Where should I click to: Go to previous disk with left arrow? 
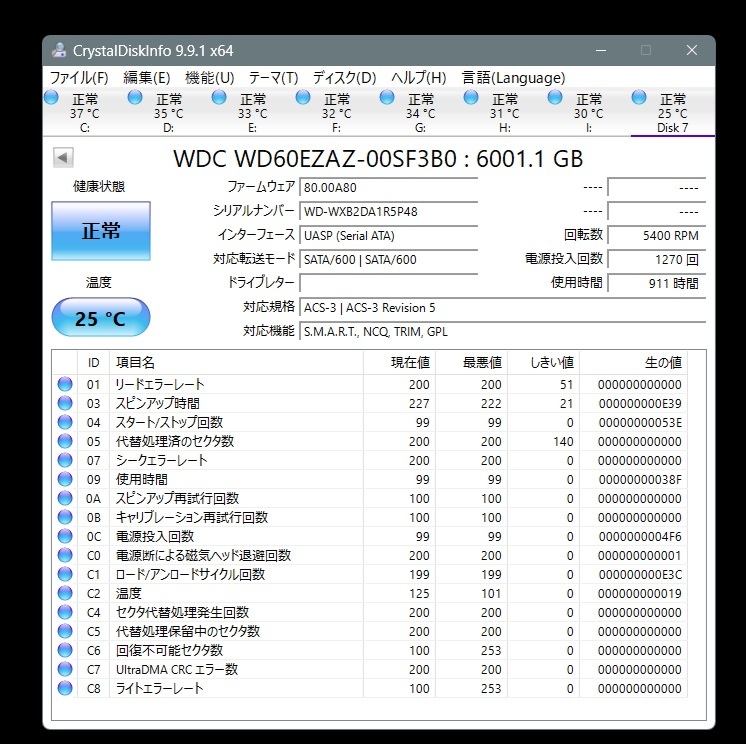coord(63,157)
